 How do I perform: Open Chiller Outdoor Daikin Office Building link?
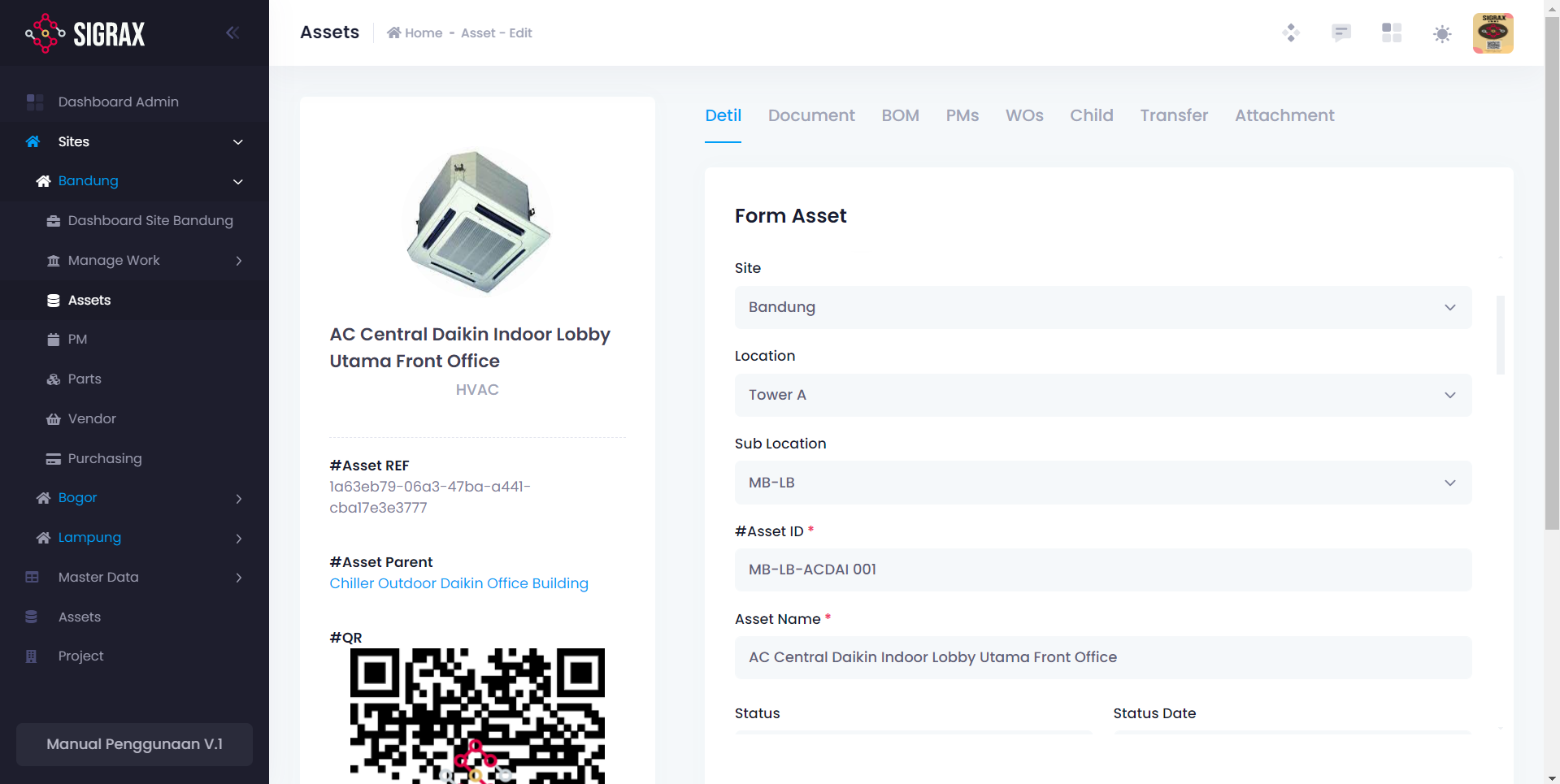pyautogui.click(x=458, y=583)
